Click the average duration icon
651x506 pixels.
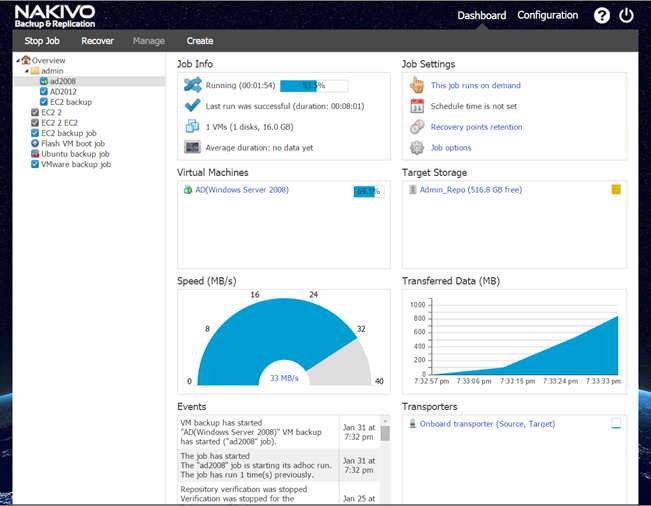[x=192, y=147]
